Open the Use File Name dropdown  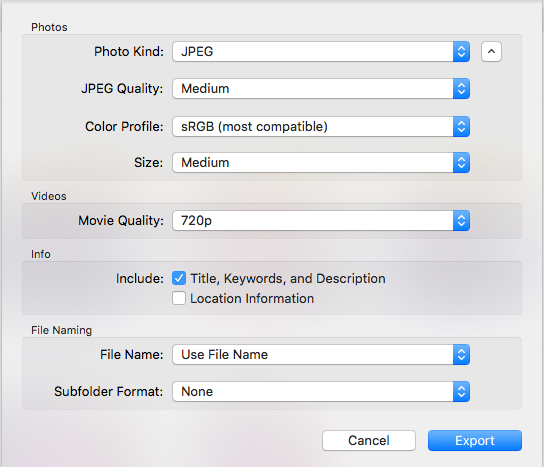321,355
